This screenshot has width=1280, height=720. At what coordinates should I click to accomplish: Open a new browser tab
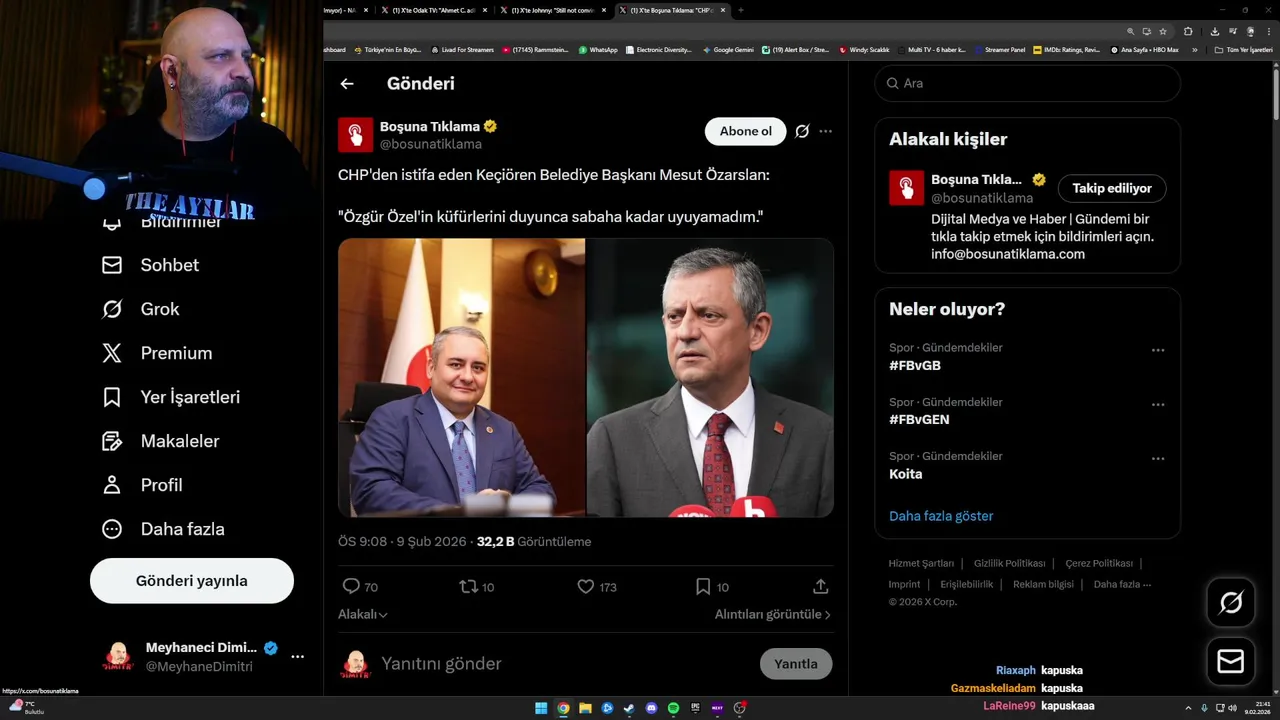(740, 10)
